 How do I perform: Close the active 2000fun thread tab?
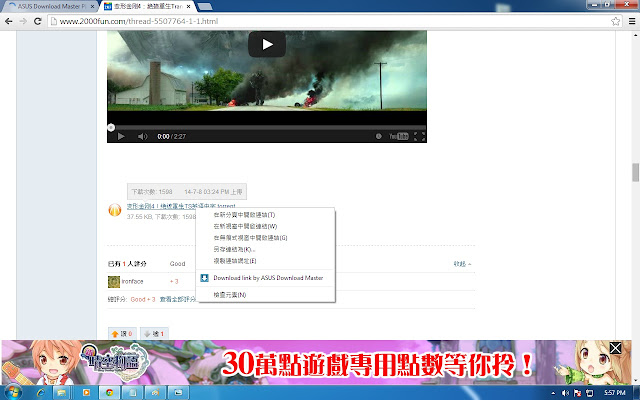pos(188,7)
